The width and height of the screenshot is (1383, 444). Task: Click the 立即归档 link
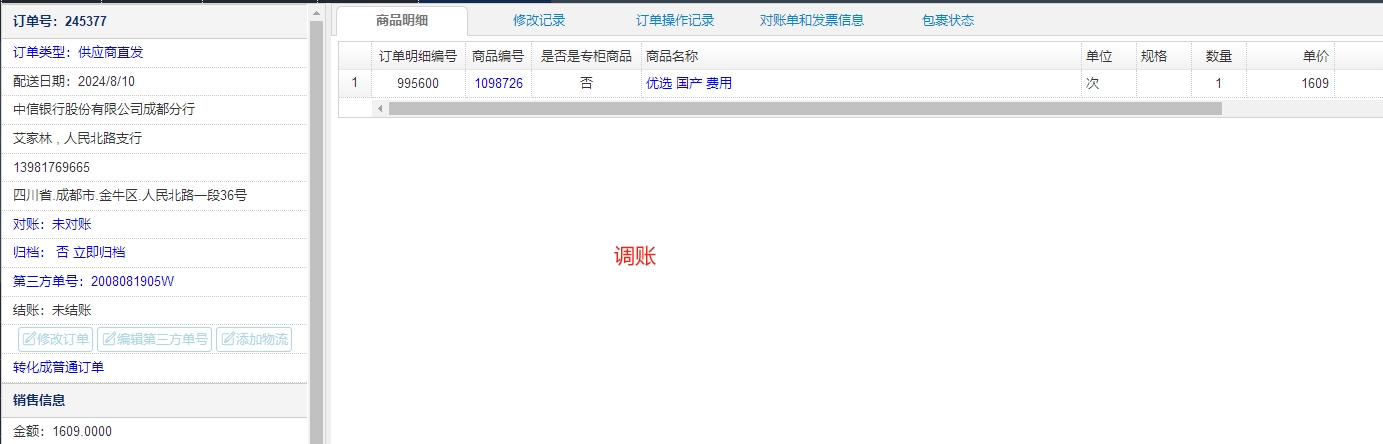[99, 253]
